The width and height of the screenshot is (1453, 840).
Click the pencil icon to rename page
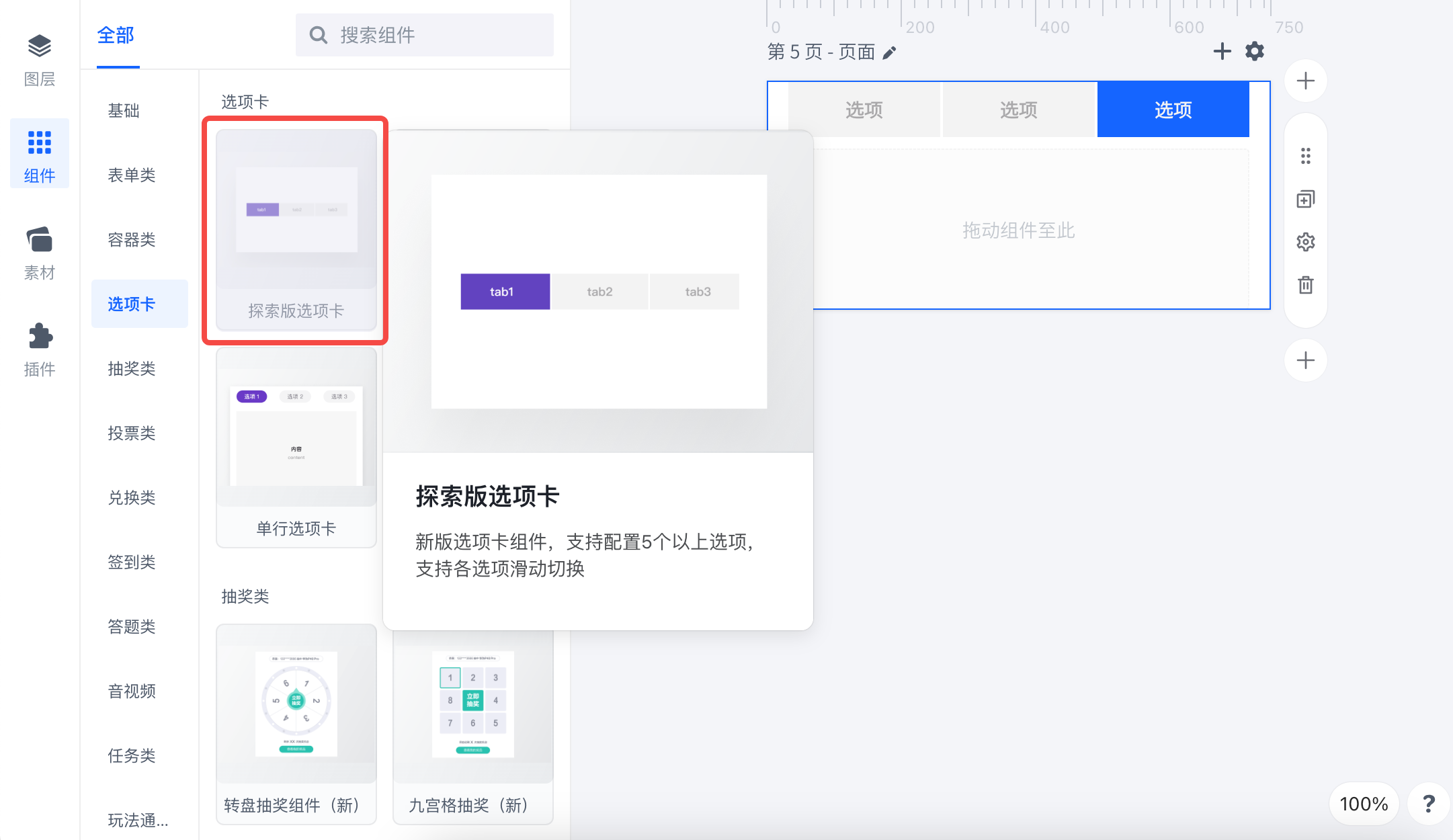[890, 52]
